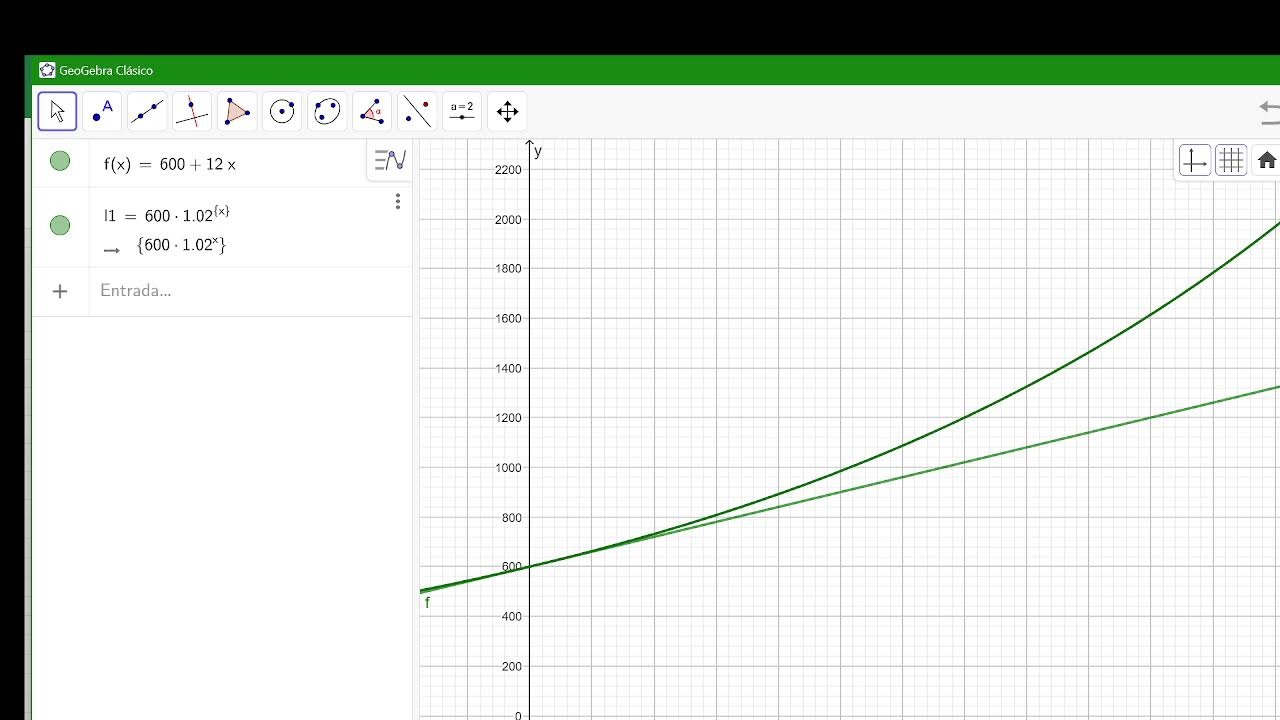Hide function f(x) visibility circle

(60, 161)
